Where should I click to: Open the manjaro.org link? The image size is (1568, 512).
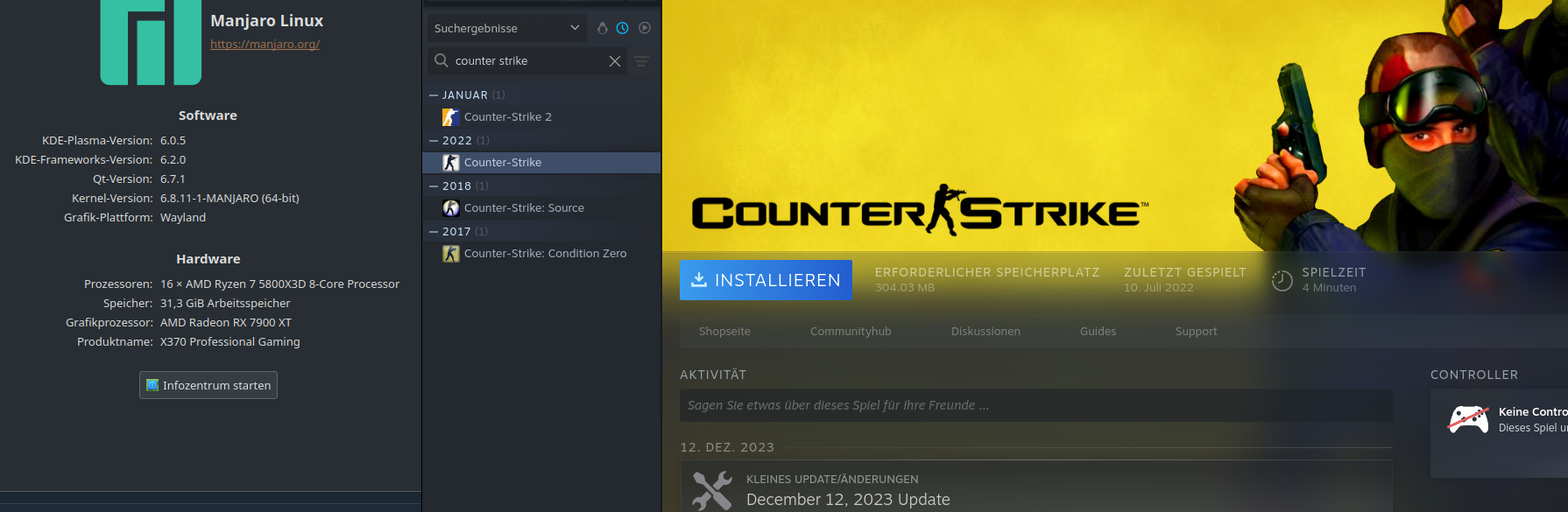tap(265, 44)
